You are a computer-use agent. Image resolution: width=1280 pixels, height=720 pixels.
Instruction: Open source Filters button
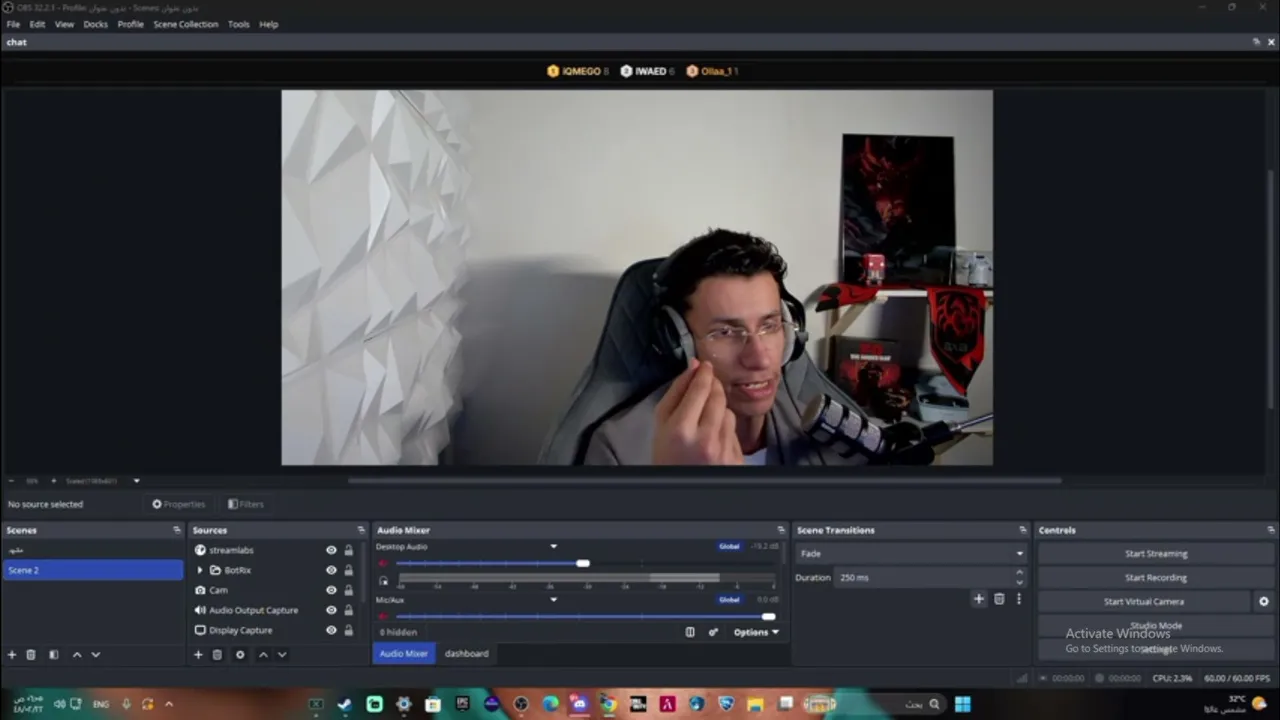(x=245, y=504)
